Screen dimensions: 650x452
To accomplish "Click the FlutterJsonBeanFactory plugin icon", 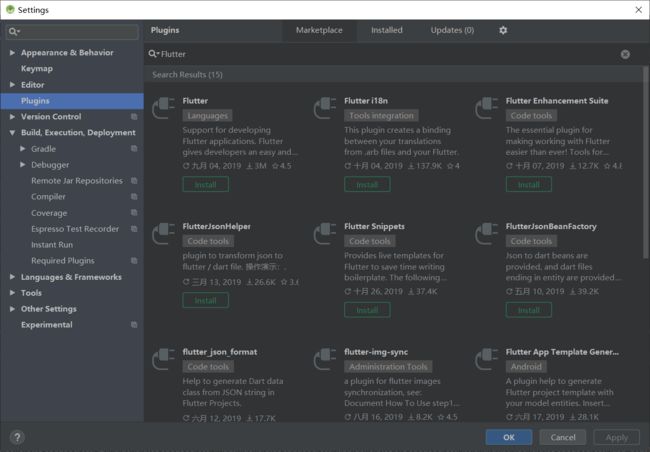I will [x=487, y=234].
